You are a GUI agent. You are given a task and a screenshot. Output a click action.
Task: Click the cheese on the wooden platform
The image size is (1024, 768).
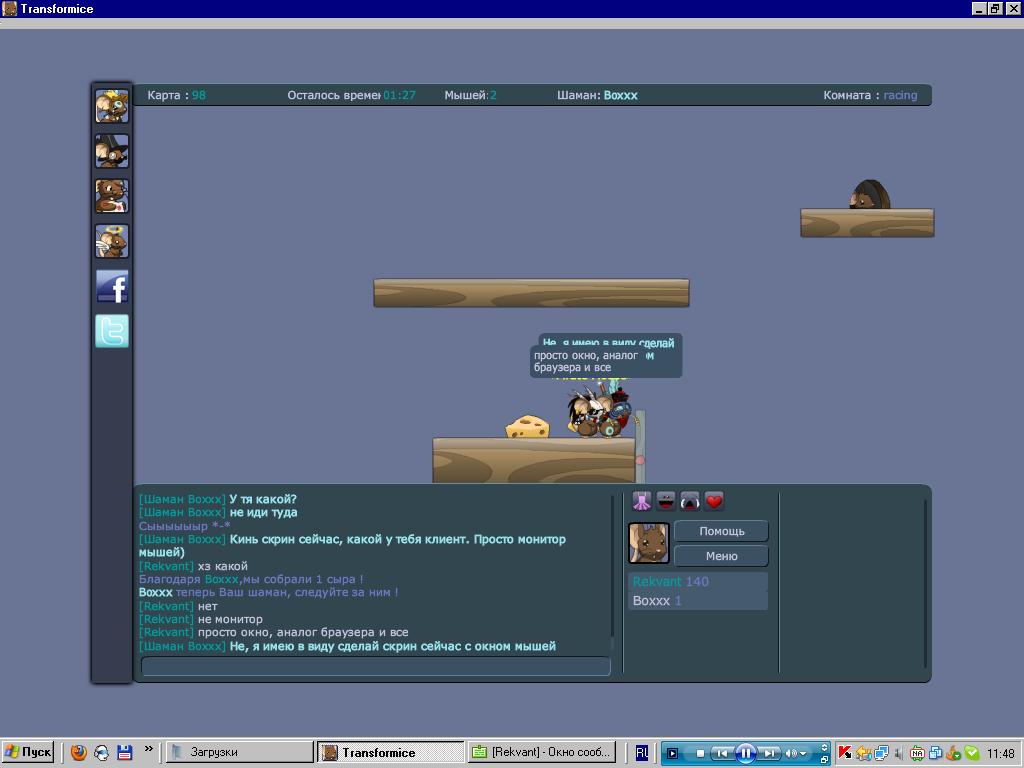527,426
